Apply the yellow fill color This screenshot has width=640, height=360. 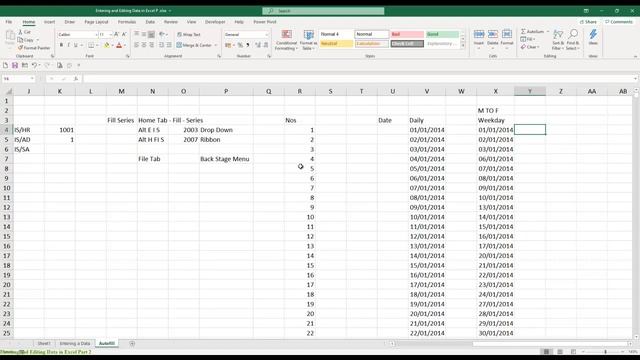click(x=107, y=45)
